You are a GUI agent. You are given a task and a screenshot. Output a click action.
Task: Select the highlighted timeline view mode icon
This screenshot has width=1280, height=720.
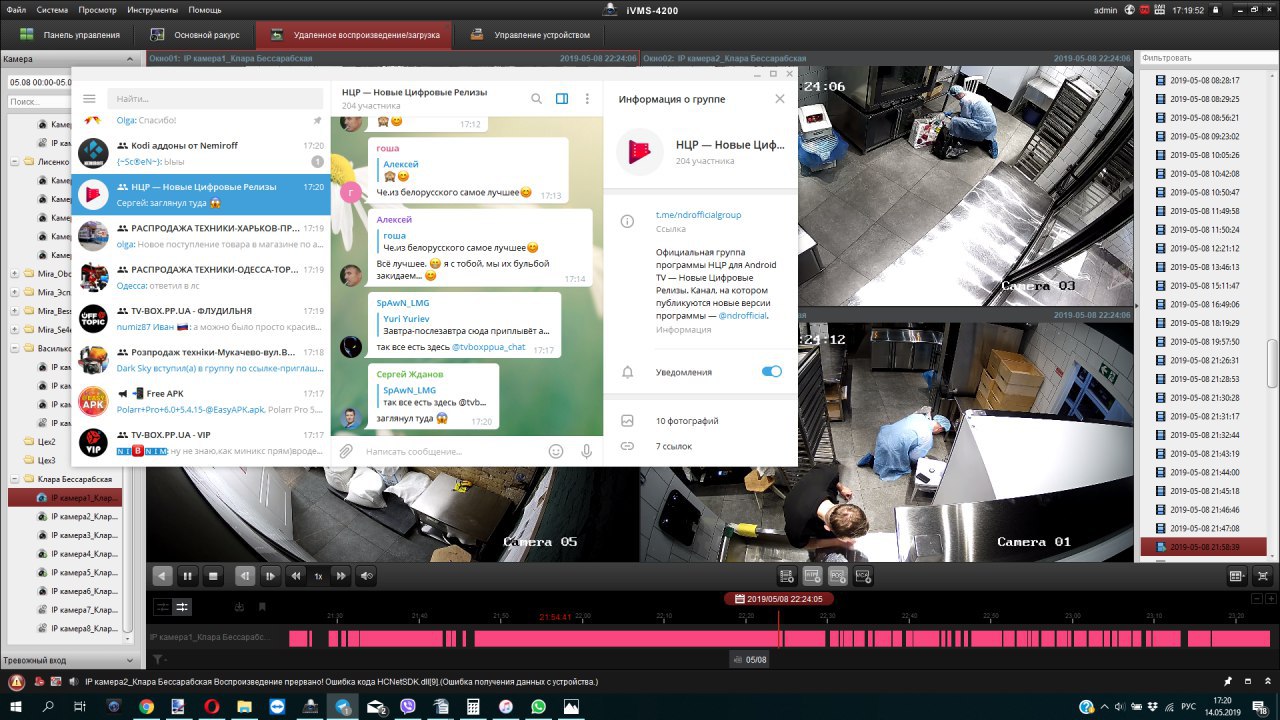182,606
